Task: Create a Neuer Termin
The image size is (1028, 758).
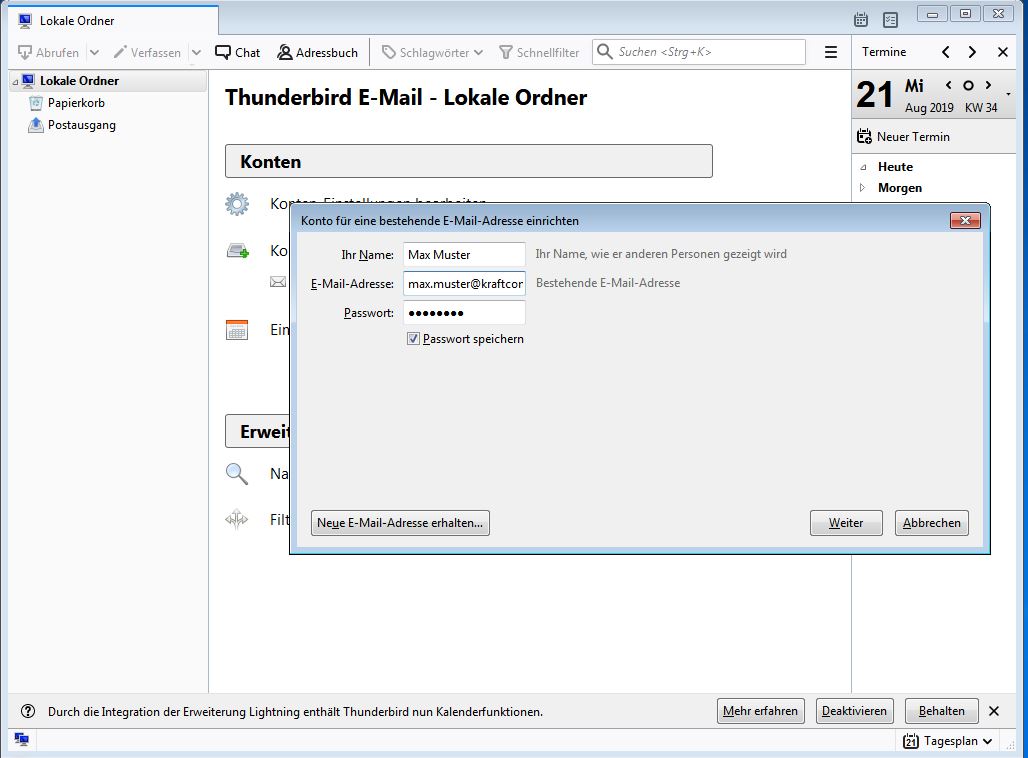Action: 903,136
